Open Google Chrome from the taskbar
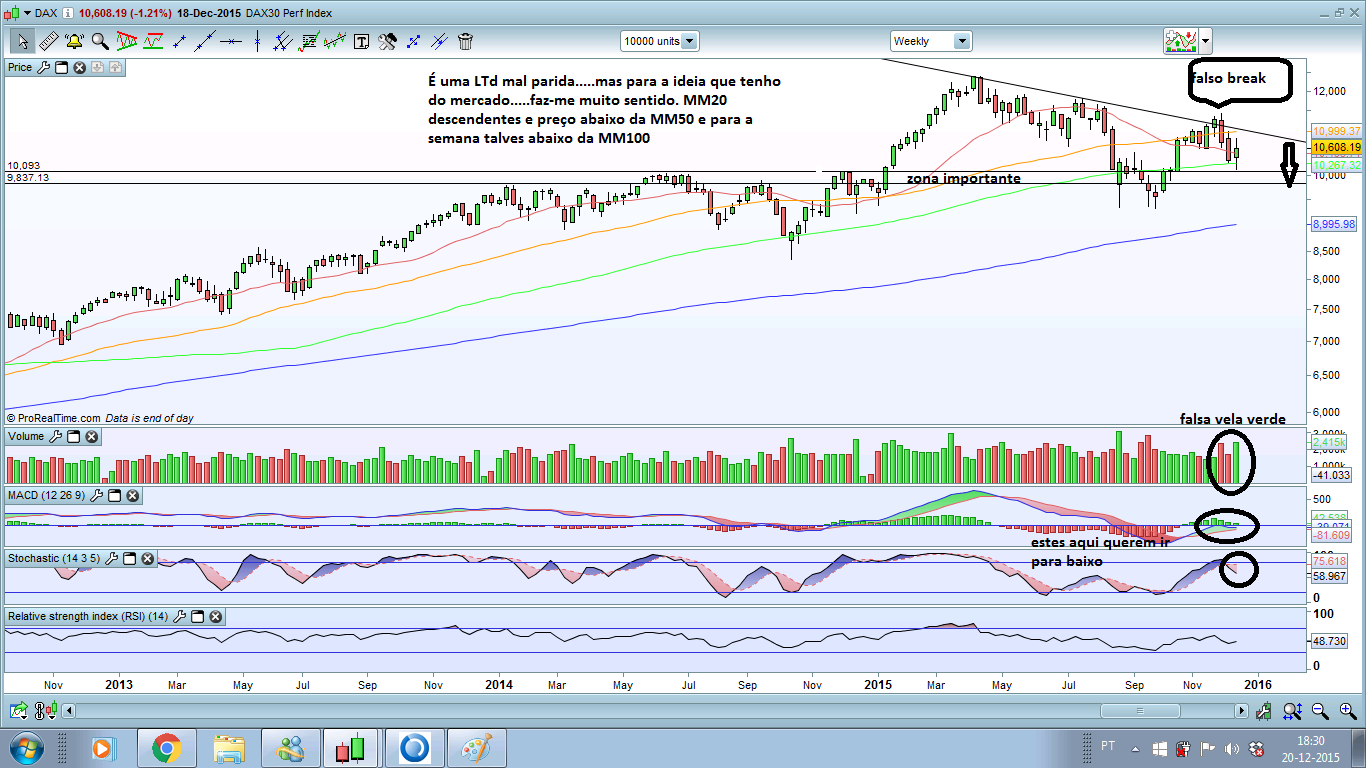The image size is (1366, 768). point(166,747)
